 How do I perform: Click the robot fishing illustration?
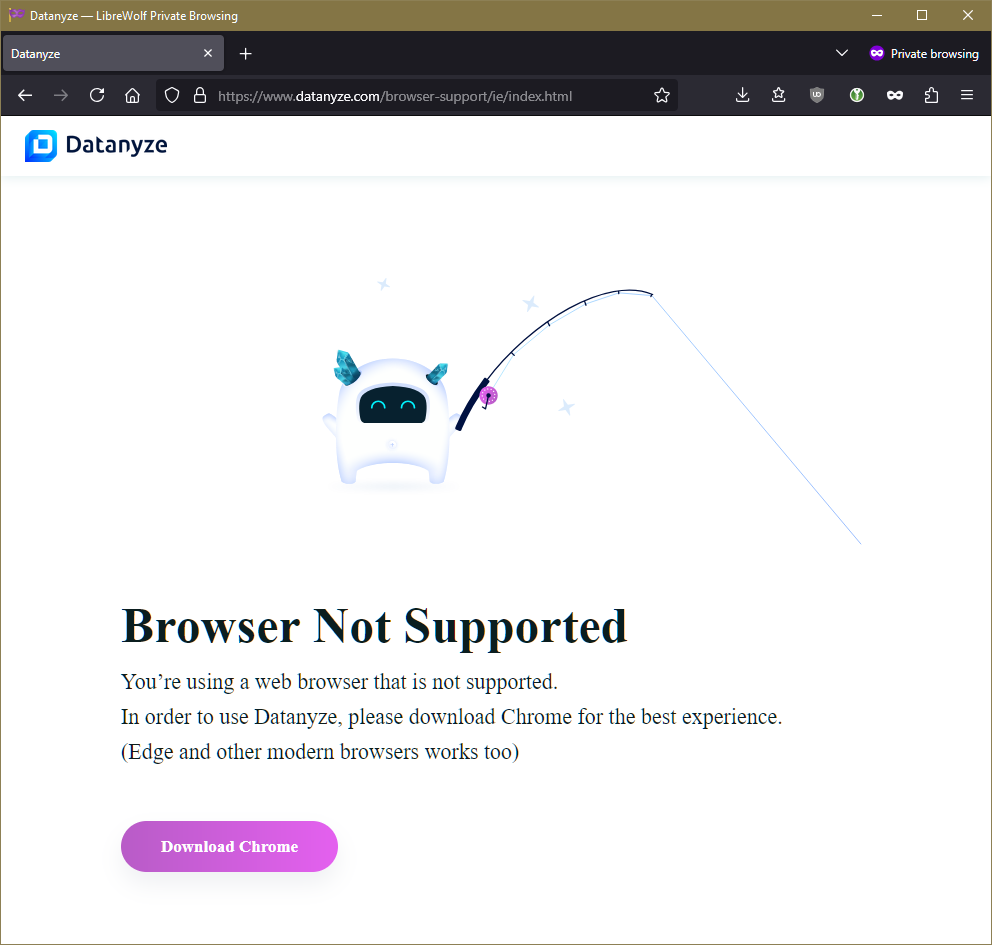pyautogui.click(x=592, y=409)
